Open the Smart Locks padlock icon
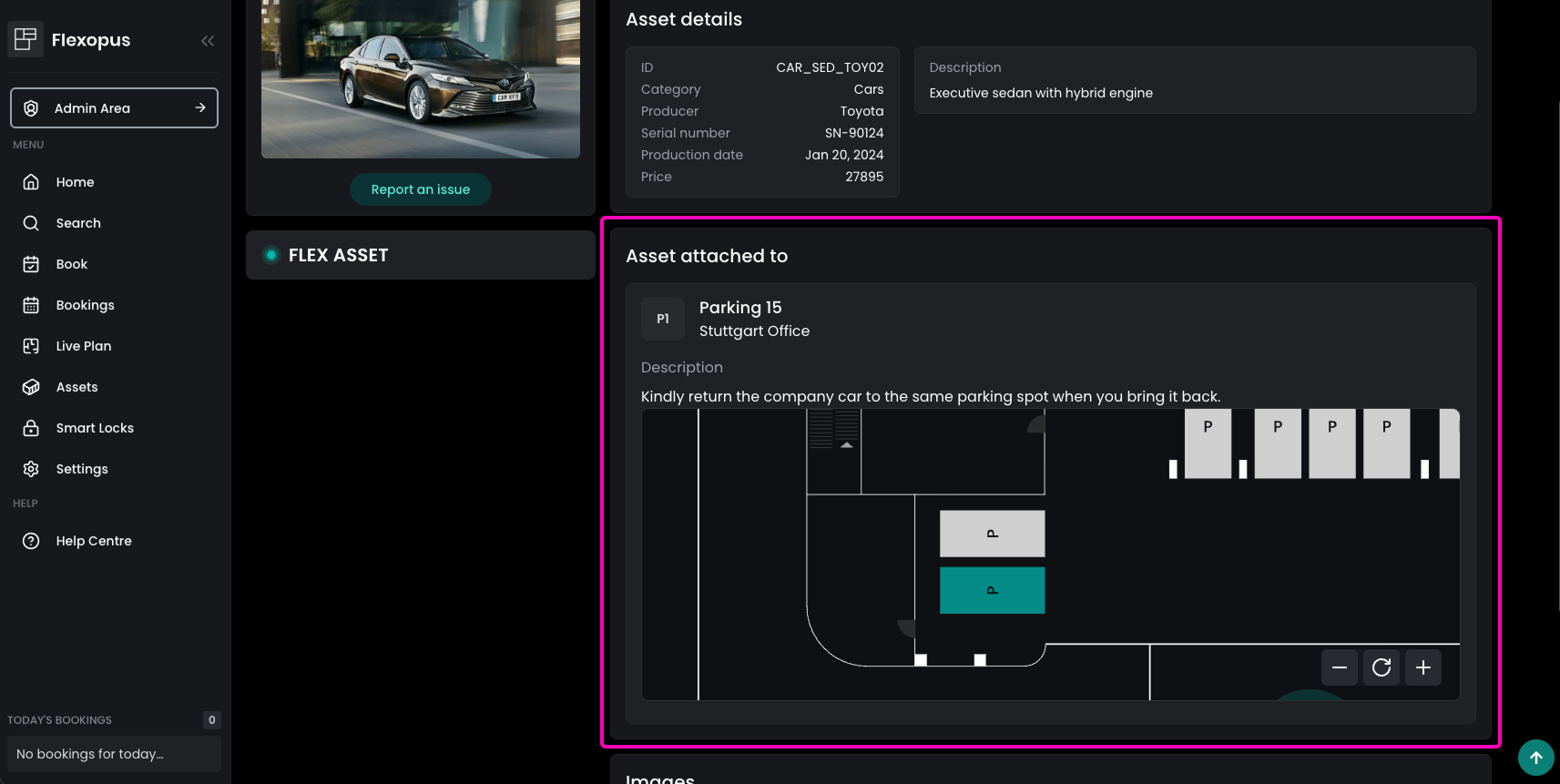Viewport: 1560px width, 784px height. [31, 428]
